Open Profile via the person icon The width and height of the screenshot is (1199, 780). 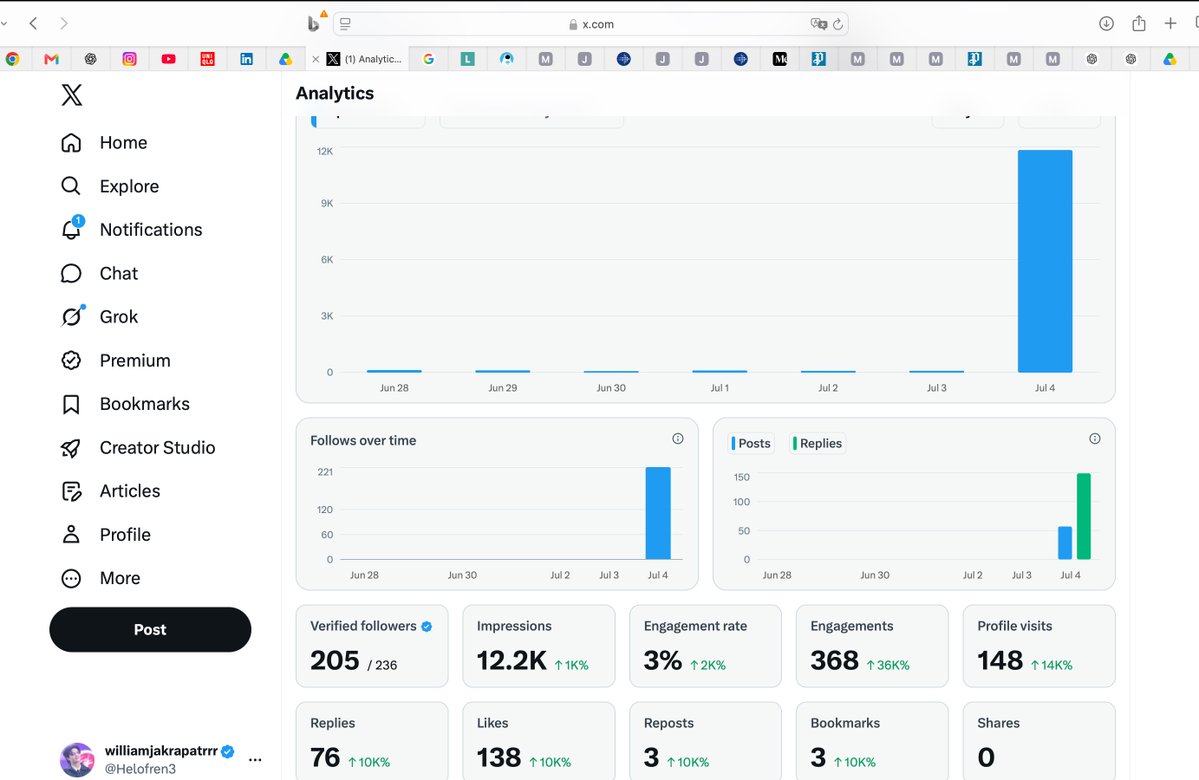point(71,535)
